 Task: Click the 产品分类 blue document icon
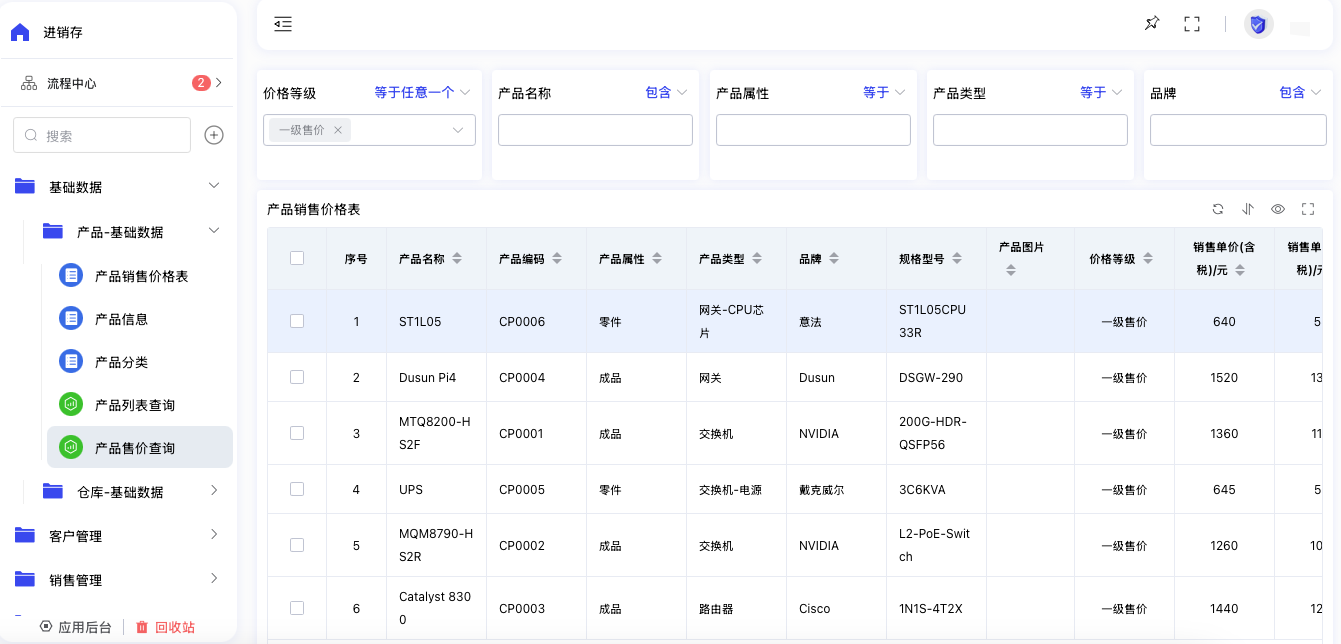click(x=71, y=361)
